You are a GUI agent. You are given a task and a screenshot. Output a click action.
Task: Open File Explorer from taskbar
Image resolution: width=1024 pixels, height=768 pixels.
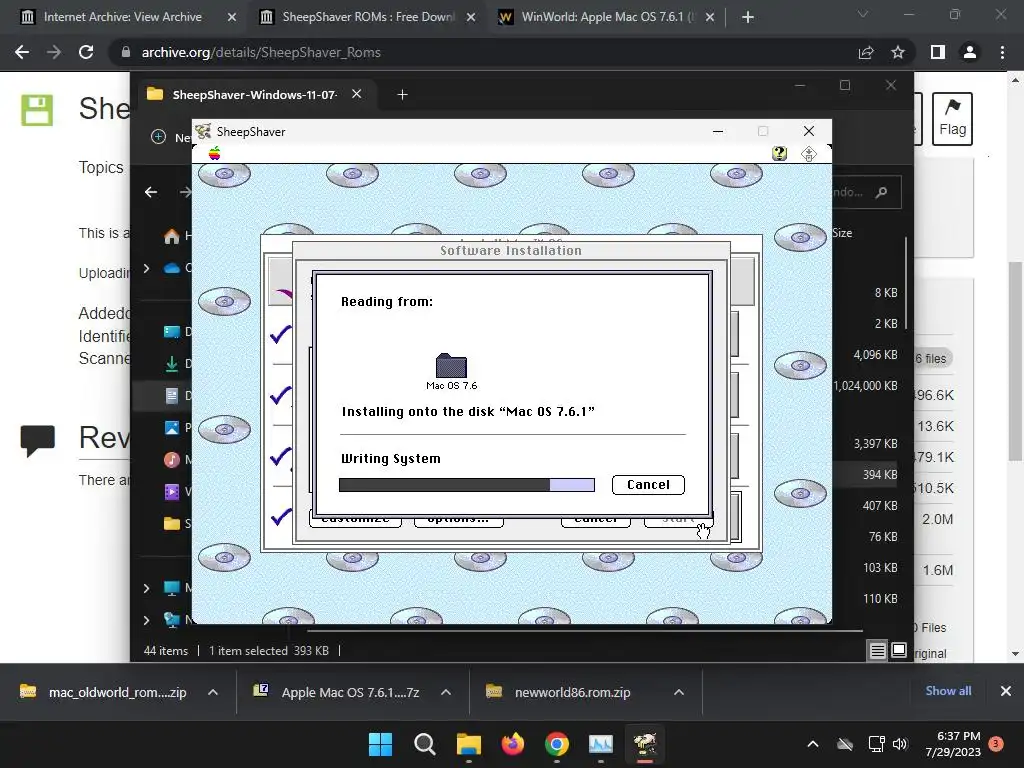tap(468, 744)
